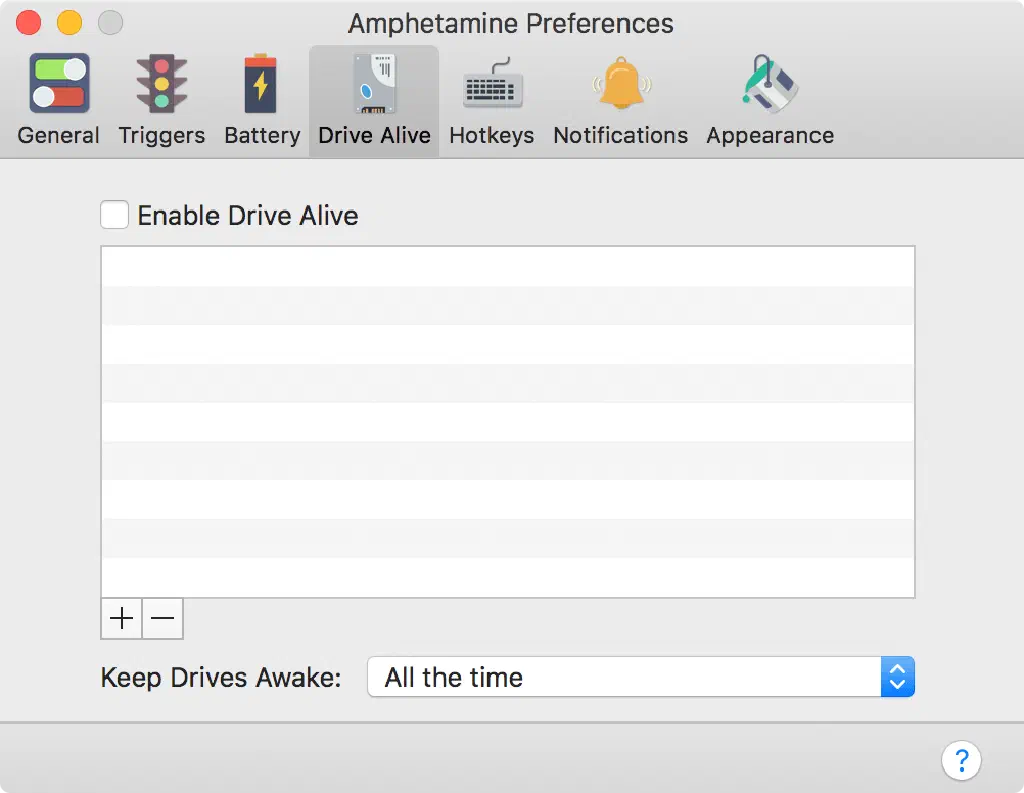This screenshot has height=793, width=1024.
Task: Select the Triggers traffic light icon
Action: (x=161, y=84)
